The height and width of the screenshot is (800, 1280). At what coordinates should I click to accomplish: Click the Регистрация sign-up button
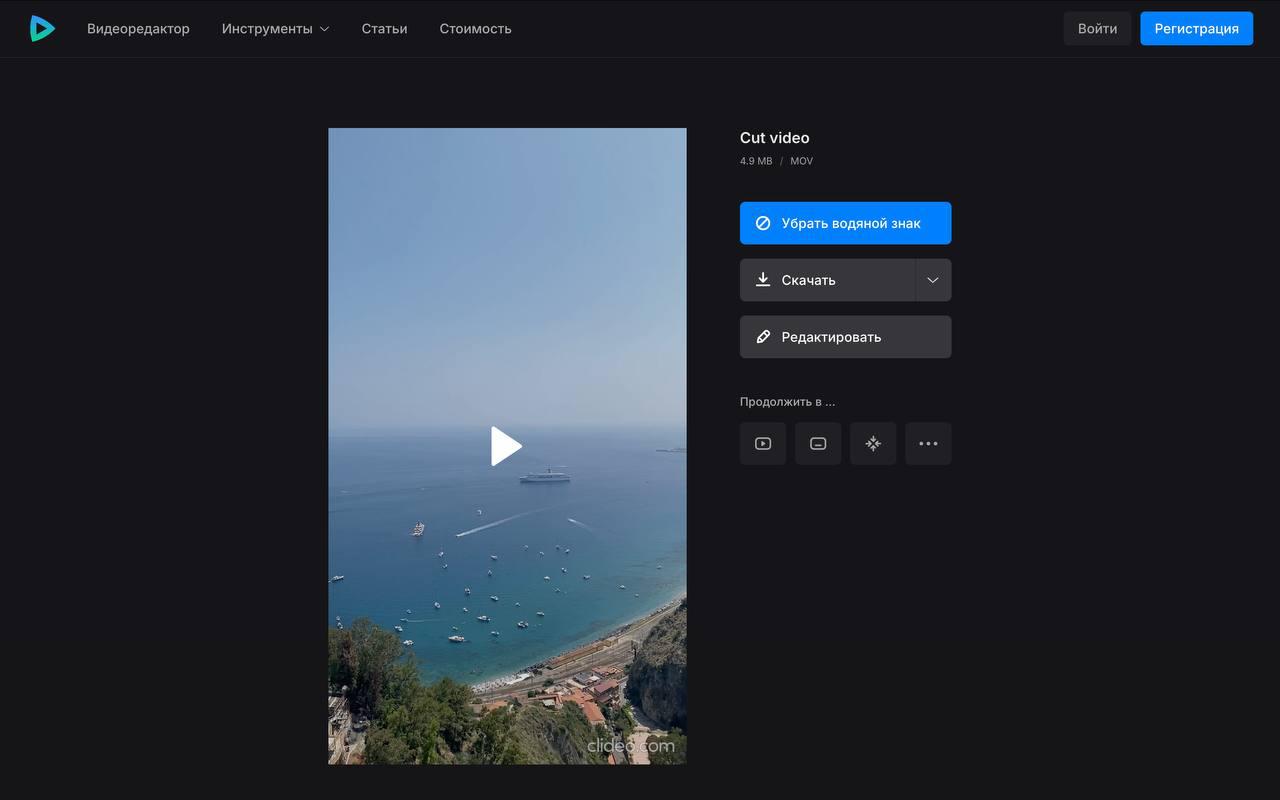pos(1196,29)
